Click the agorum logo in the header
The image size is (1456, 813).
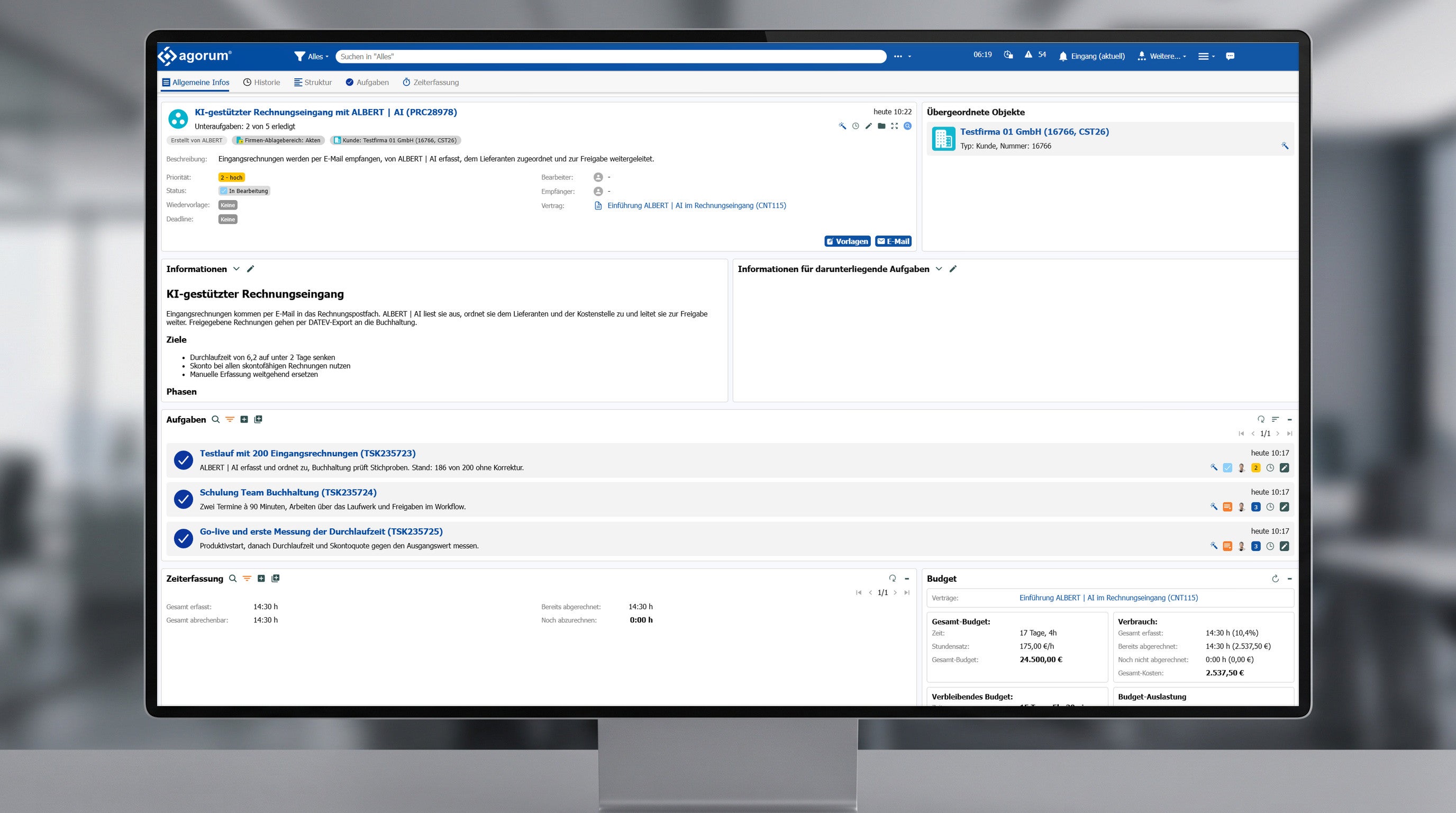point(195,56)
